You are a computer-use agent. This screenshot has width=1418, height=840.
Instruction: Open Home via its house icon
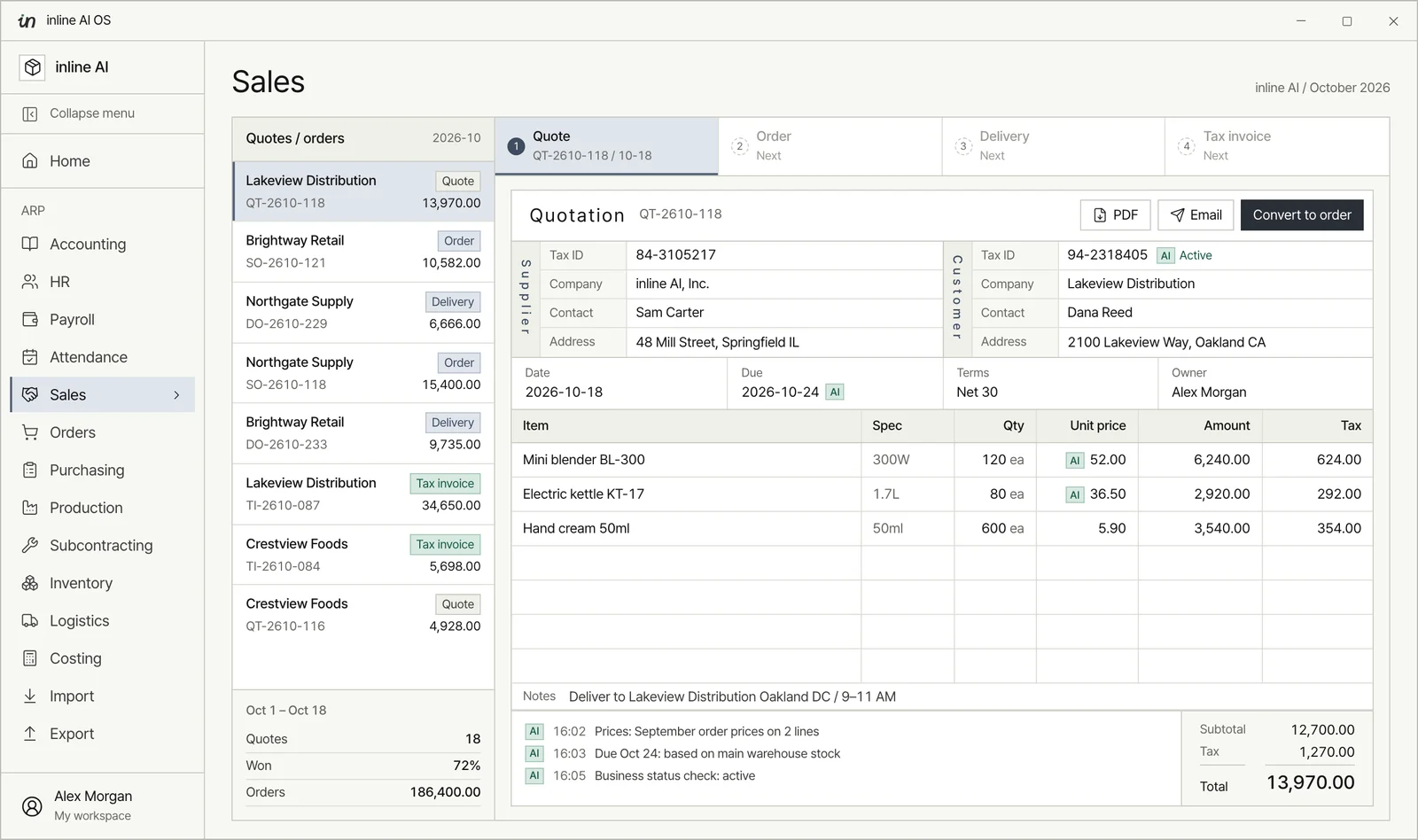tap(30, 161)
